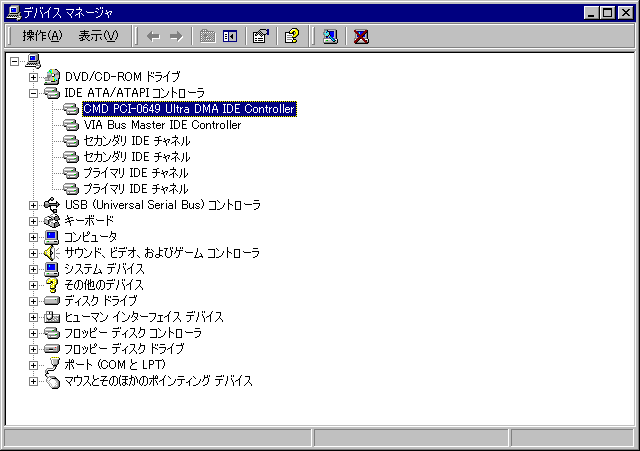Click the フロッピー ディスク ドライブ icon
The width and height of the screenshot is (640, 451).
[52, 349]
